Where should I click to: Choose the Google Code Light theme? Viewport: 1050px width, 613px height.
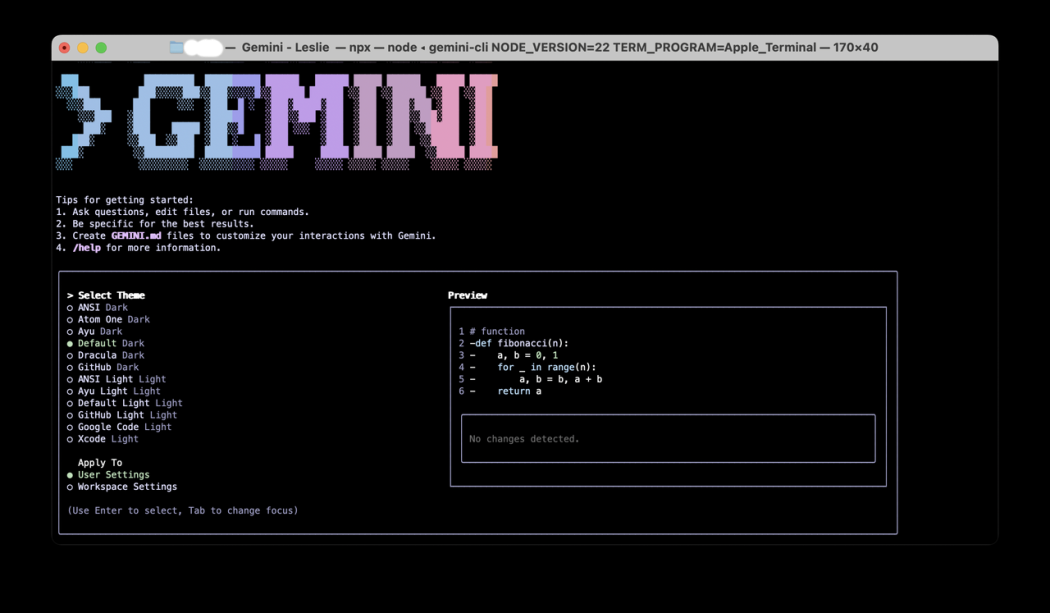pos(124,427)
